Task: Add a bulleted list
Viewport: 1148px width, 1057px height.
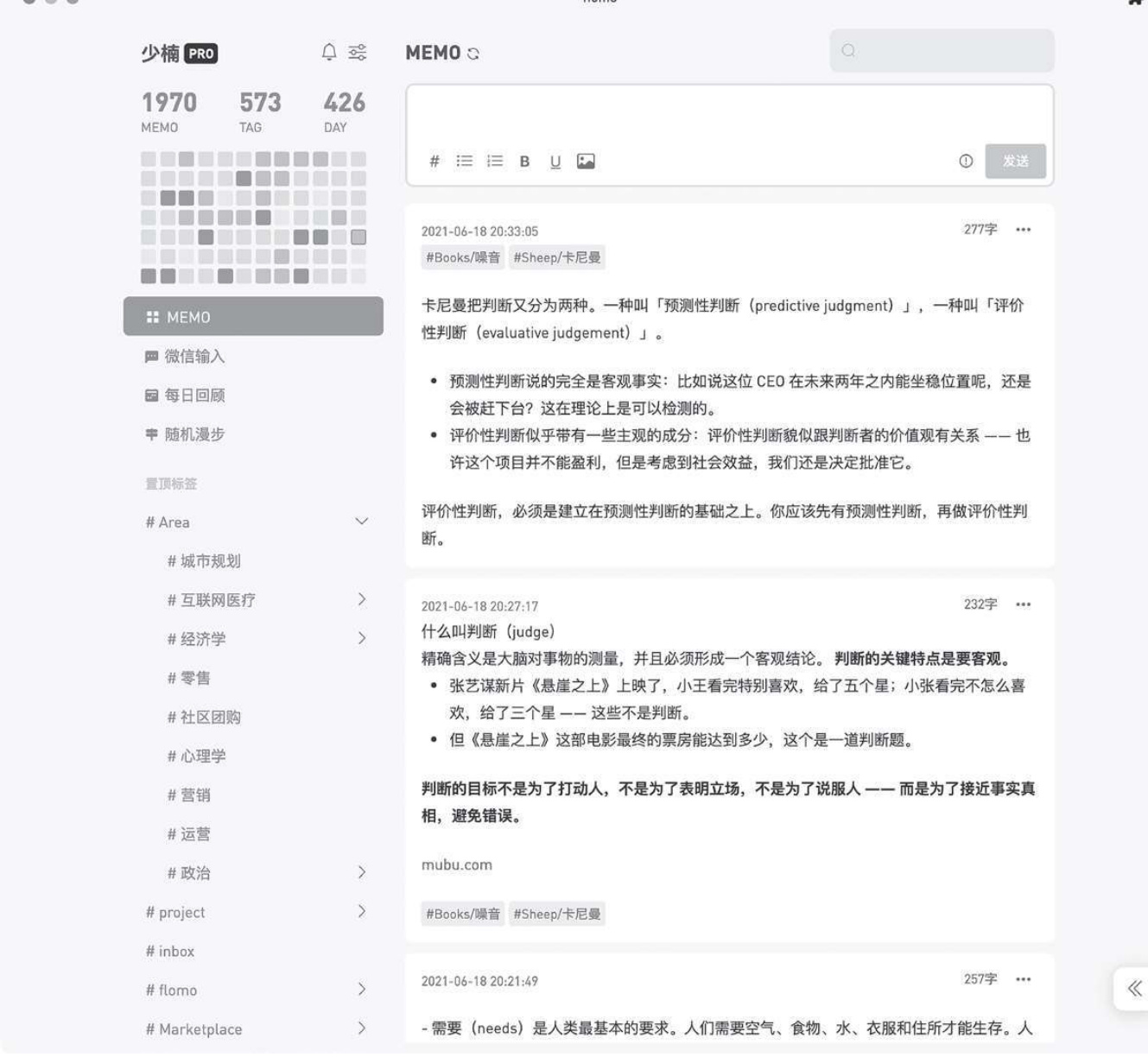Action: [465, 161]
